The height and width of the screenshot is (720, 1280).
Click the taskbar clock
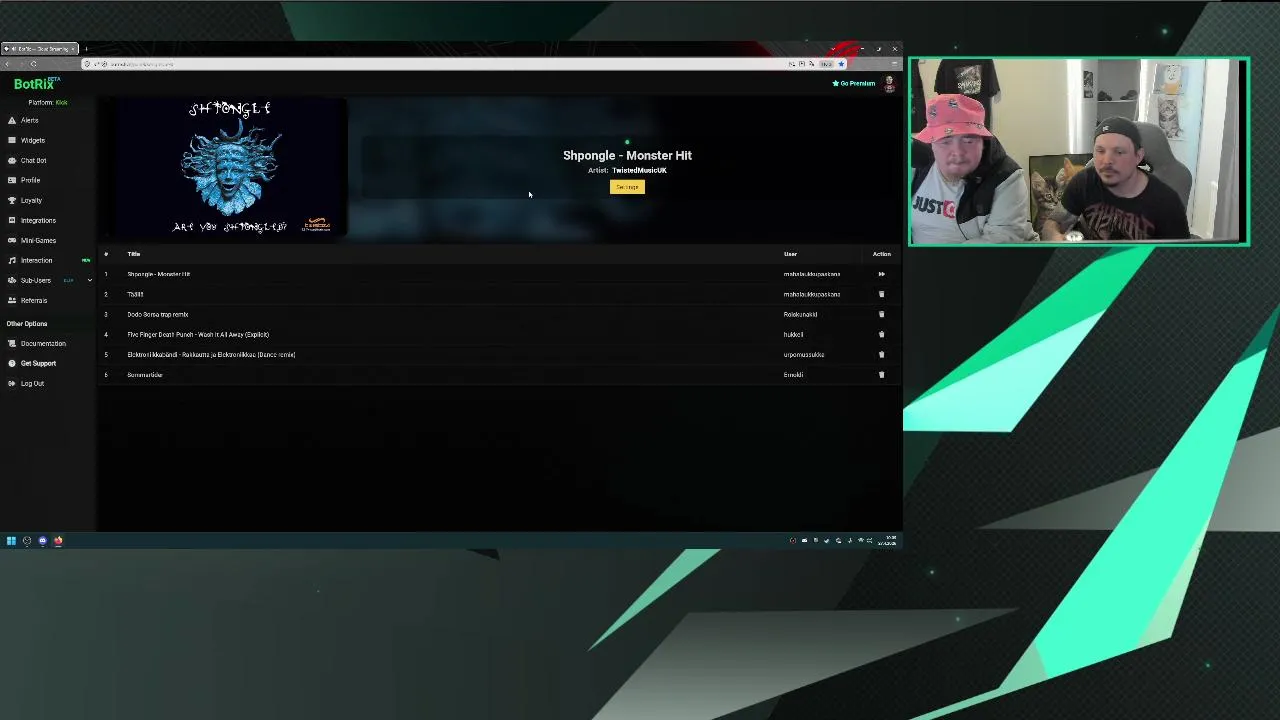coord(887,541)
